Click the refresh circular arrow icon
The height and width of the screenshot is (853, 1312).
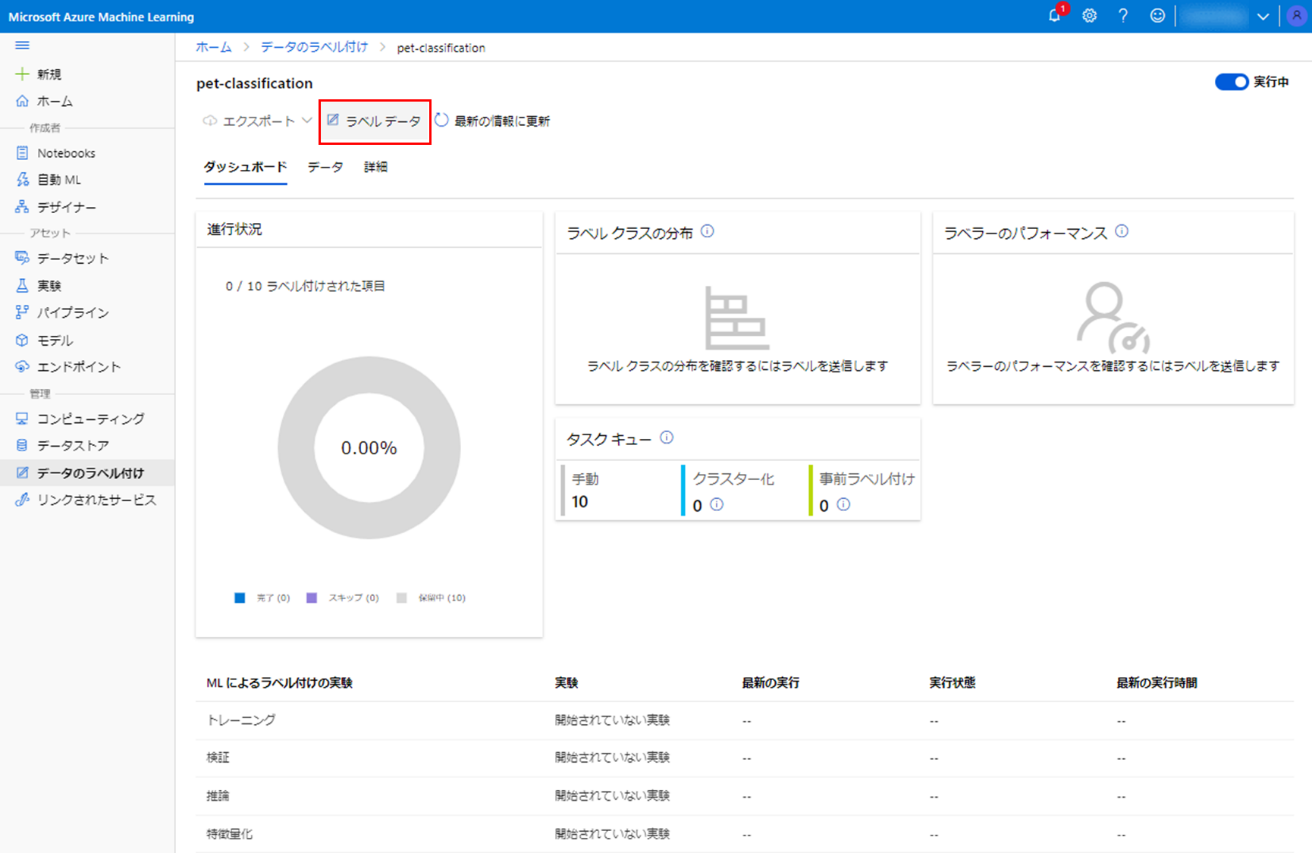point(441,119)
